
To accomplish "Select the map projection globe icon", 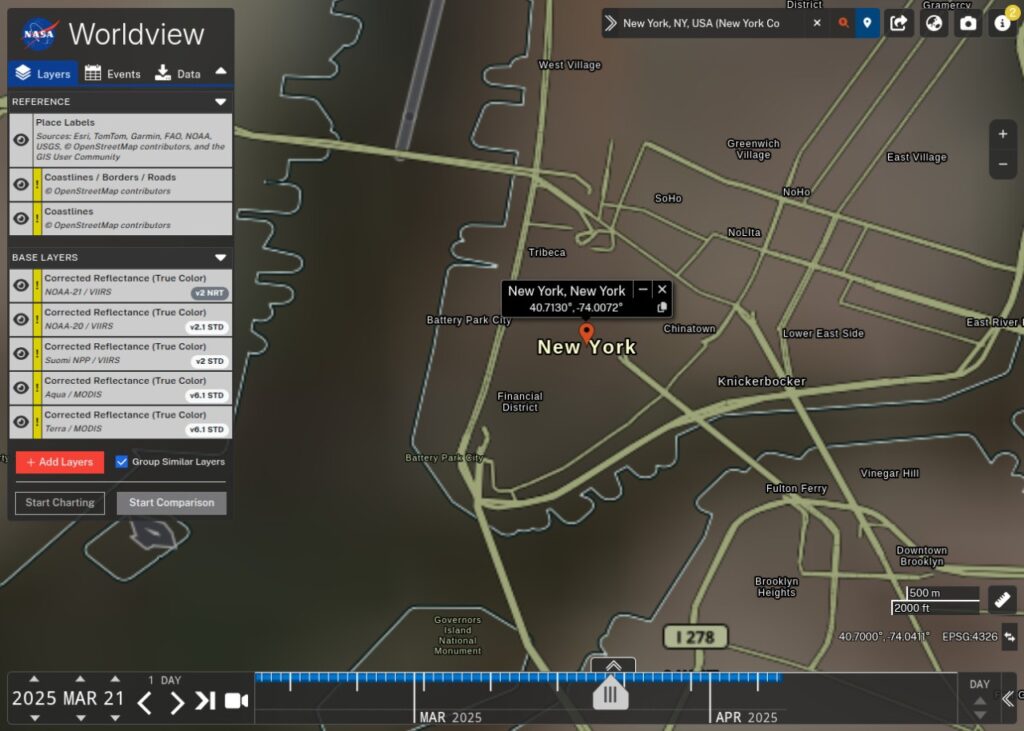I will [933, 22].
